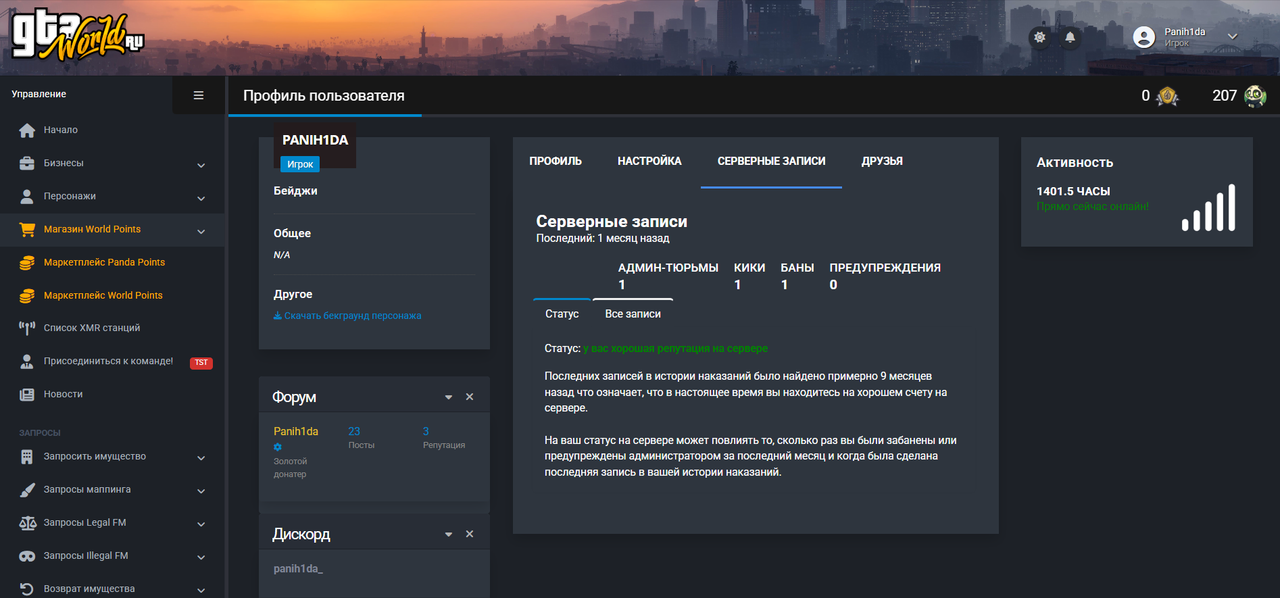Click the Игрок role badge

tap(300, 164)
